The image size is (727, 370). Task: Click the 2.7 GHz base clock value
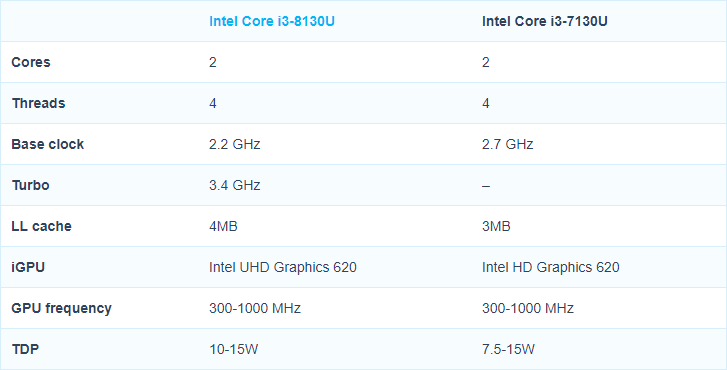click(x=508, y=144)
